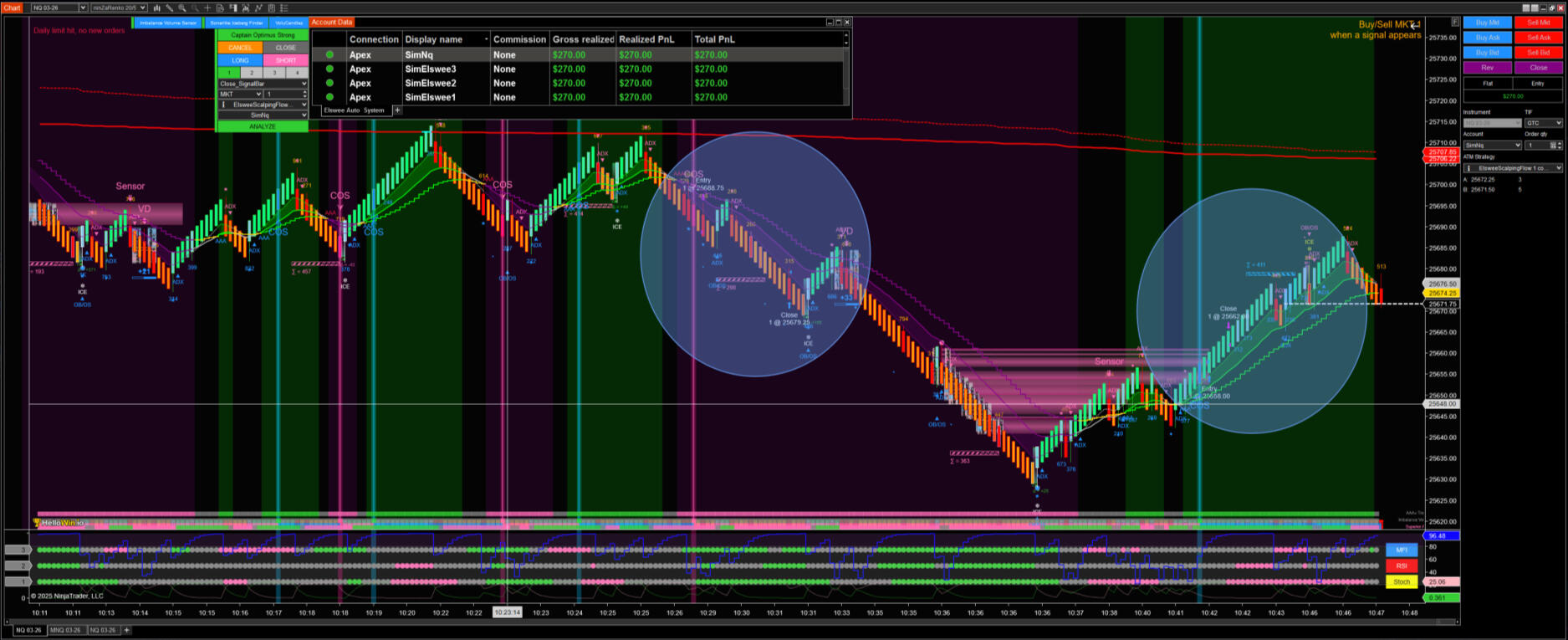The height and width of the screenshot is (640, 1568).
Task: Click the zoom in magnifier icon
Action: (x=182, y=8)
